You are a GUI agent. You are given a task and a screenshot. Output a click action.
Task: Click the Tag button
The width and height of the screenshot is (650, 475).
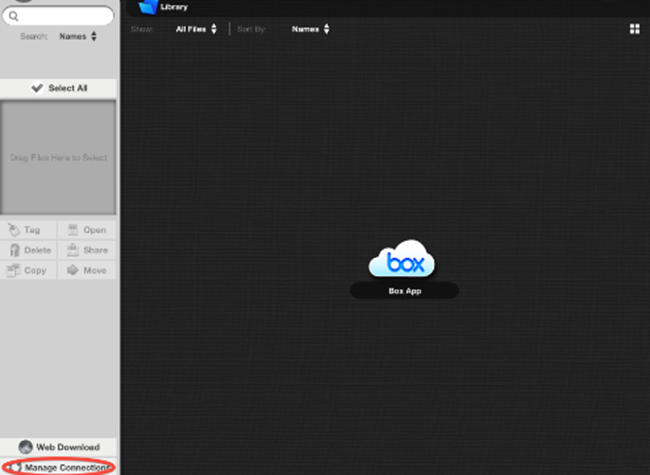28,230
